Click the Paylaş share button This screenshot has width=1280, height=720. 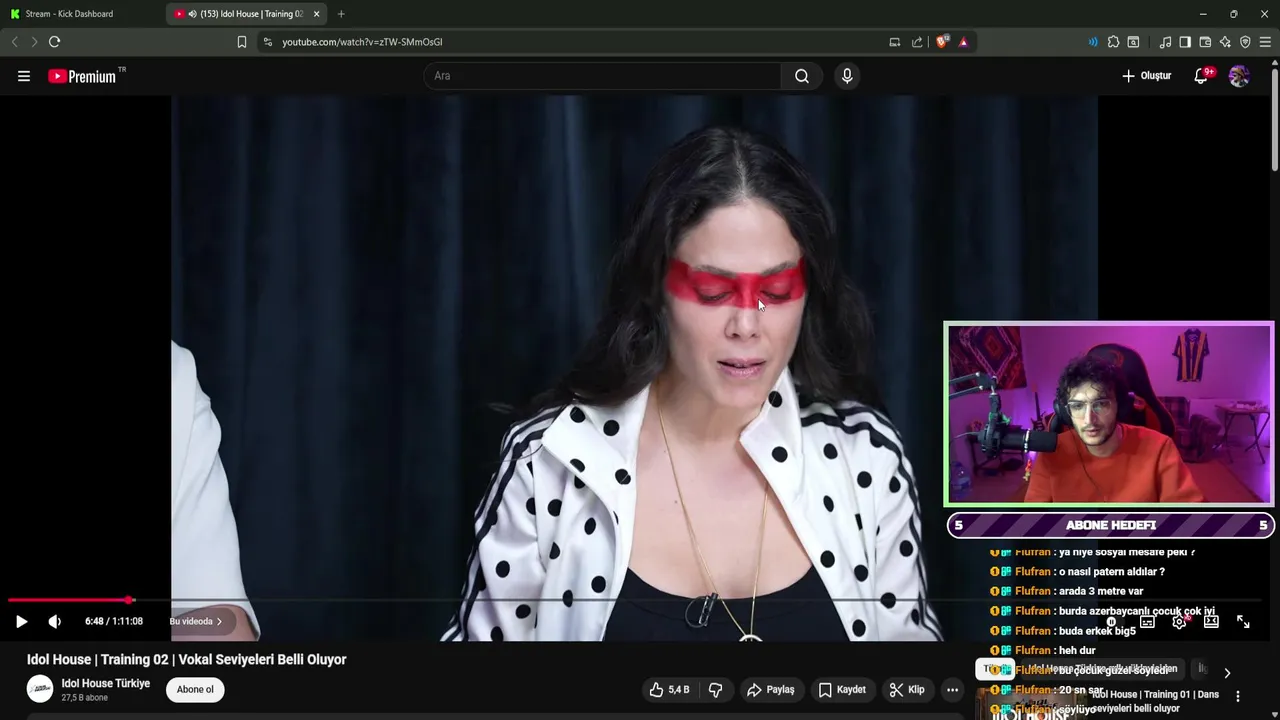point(770,690)
